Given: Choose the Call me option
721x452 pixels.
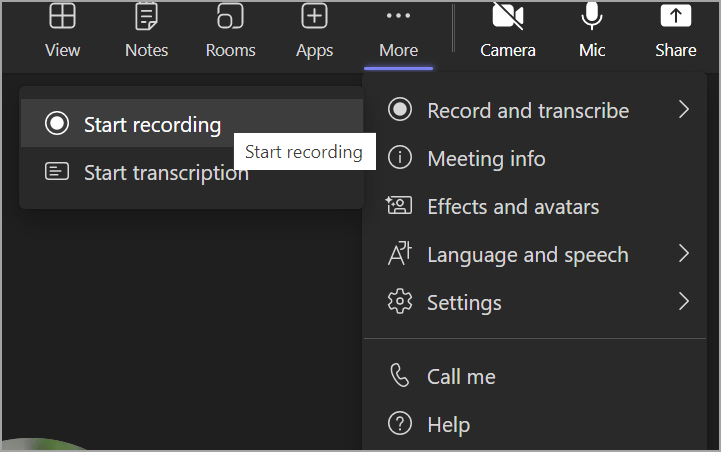Looking at the screenshot, I should 461,376.
